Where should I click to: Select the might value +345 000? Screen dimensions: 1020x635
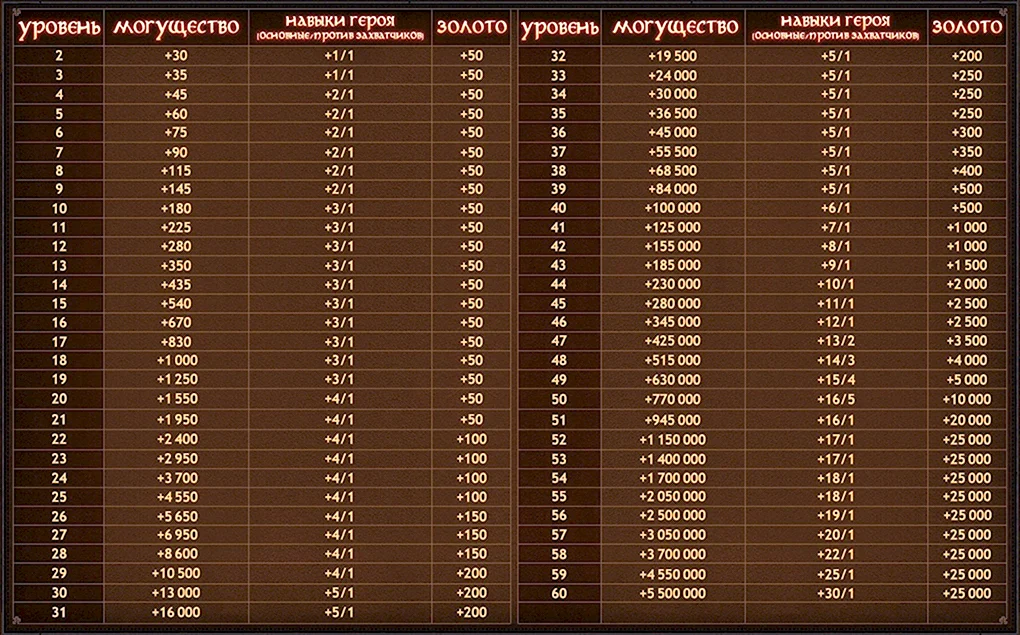point(673,322)
